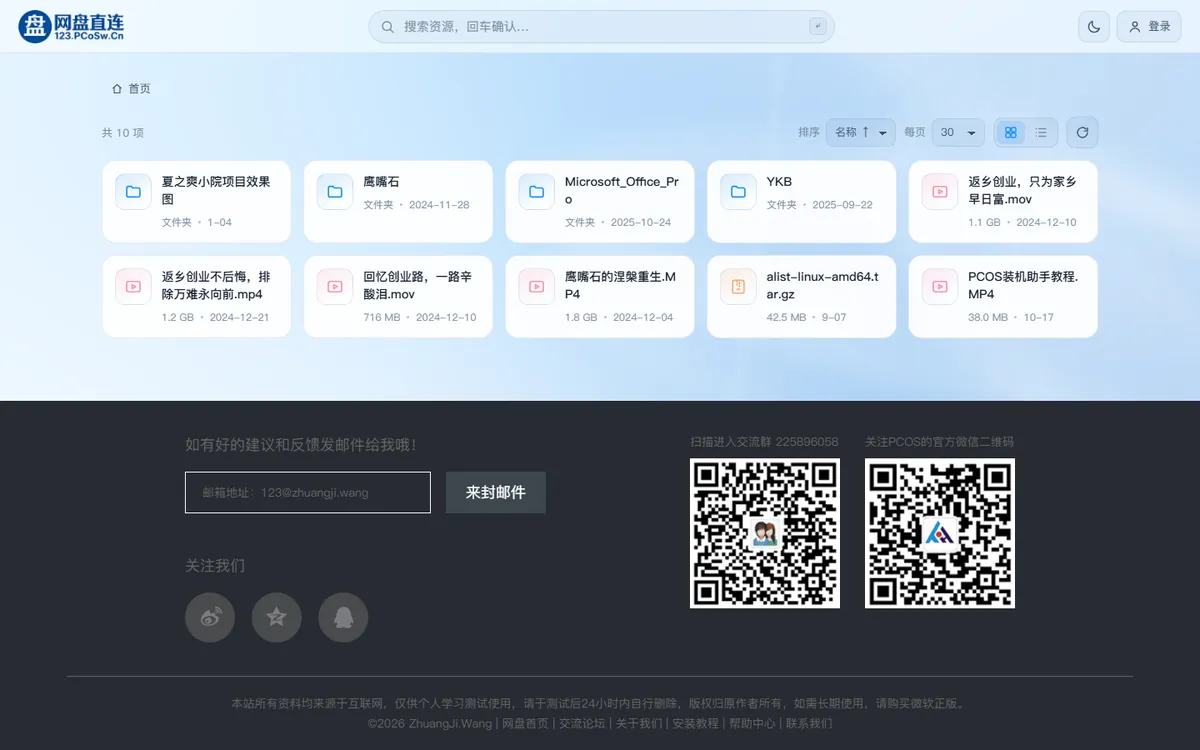Click folder icon of Microsoft_Office_Pro
Viewport: 1200px width, 750px height.
coord(536,191)
